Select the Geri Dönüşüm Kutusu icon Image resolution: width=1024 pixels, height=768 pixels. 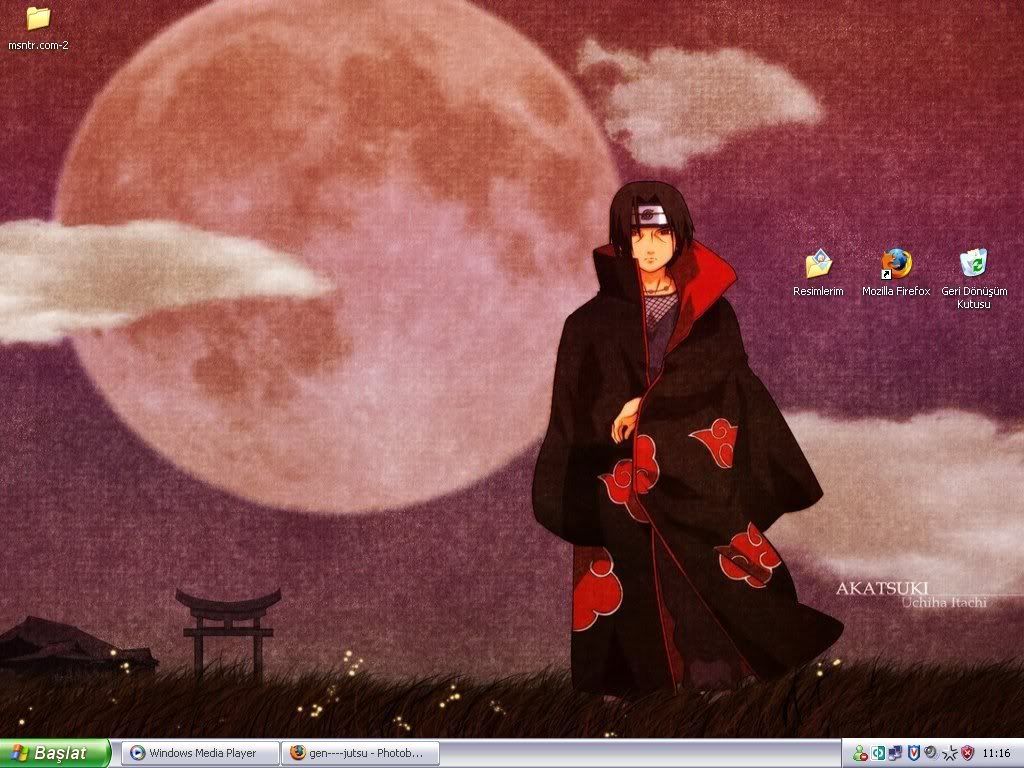click(974, 279)
